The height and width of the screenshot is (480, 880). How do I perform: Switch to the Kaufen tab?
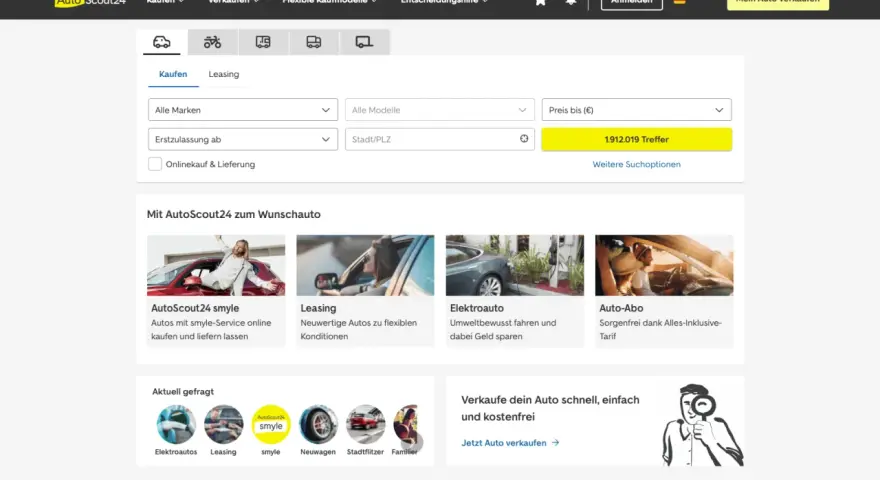click(x=173, y=74)
